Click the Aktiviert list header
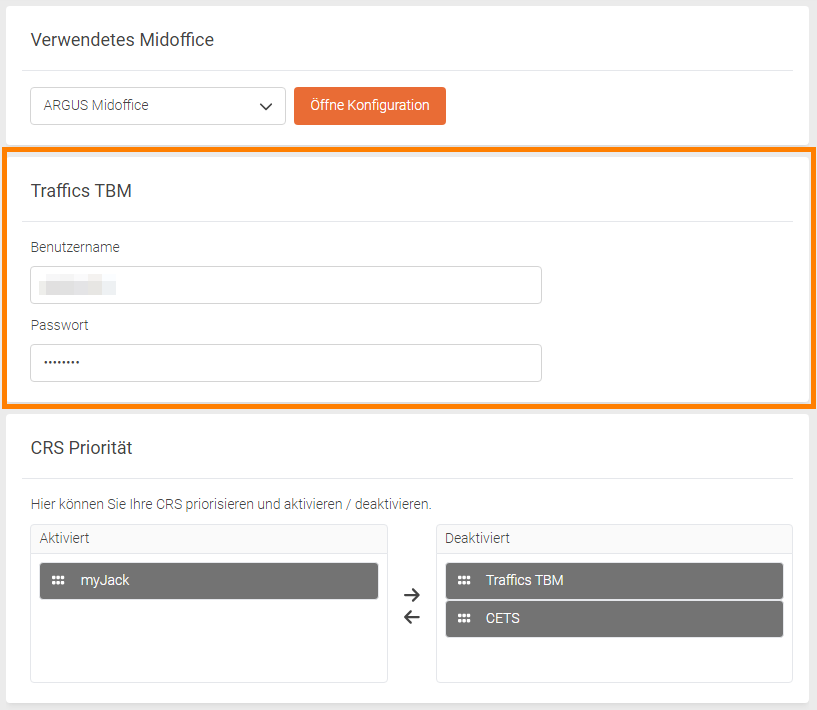This screenshot has width=817, height=710. [x=209, y=539]
